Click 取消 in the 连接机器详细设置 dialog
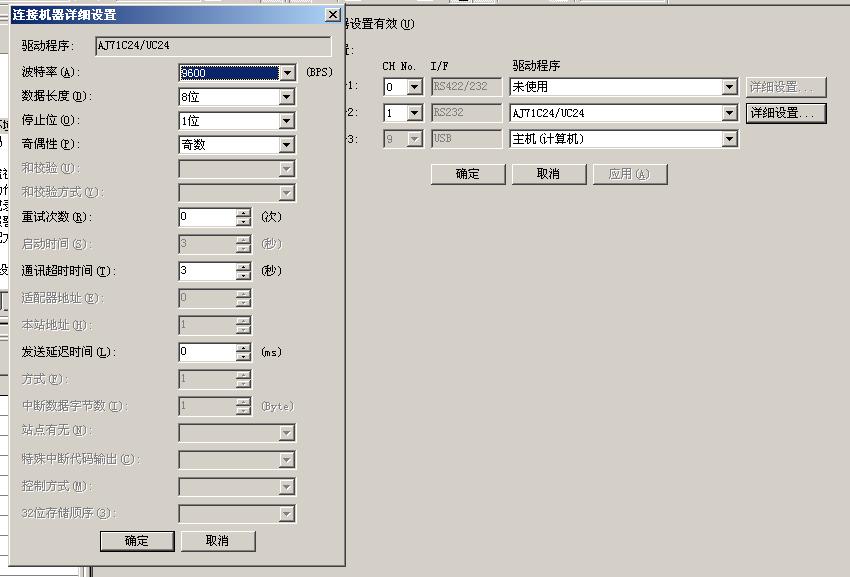 (217, 540)
